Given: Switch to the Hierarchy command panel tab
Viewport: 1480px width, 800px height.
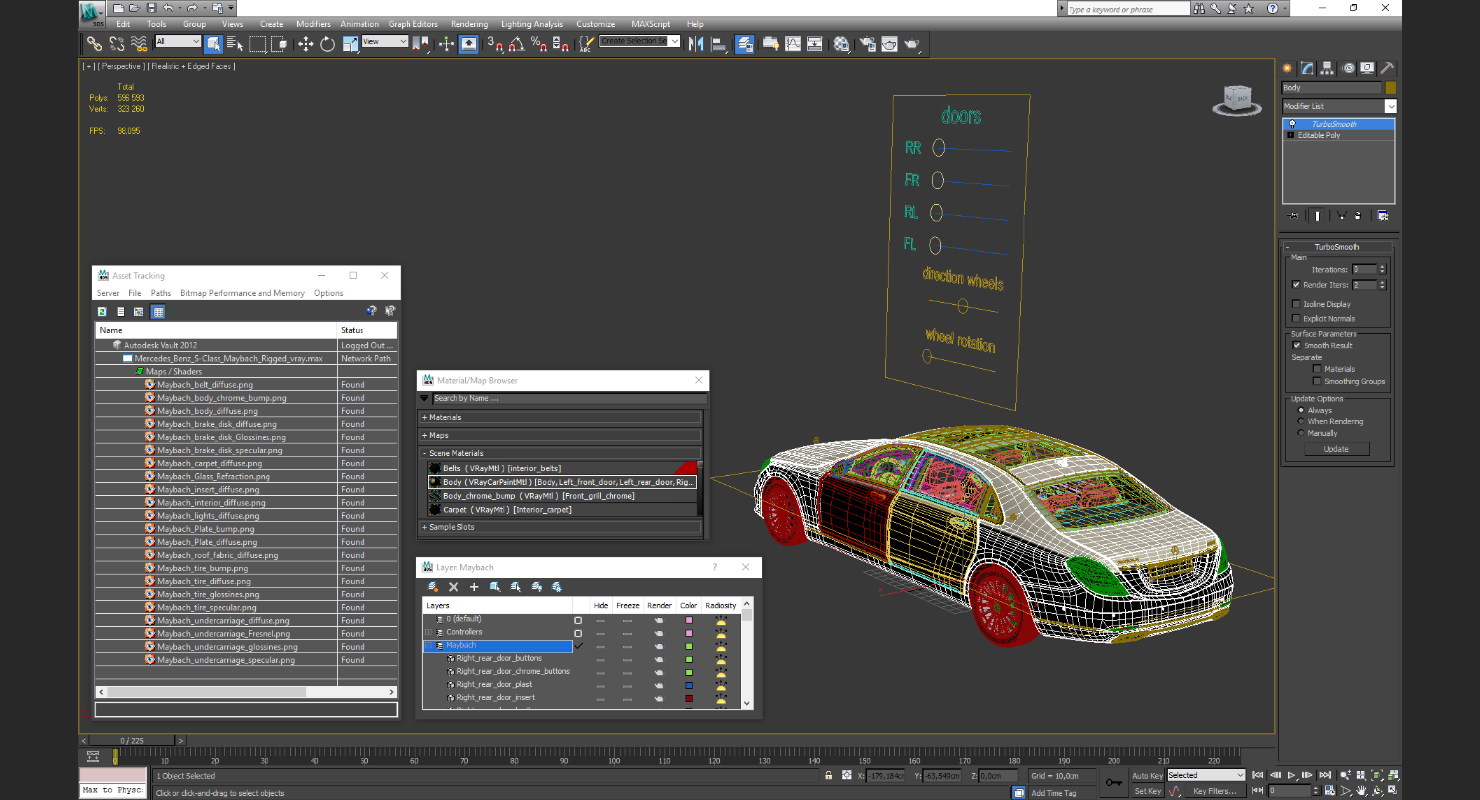Looking at the screenshot, I should click(x=1327, y=68).
